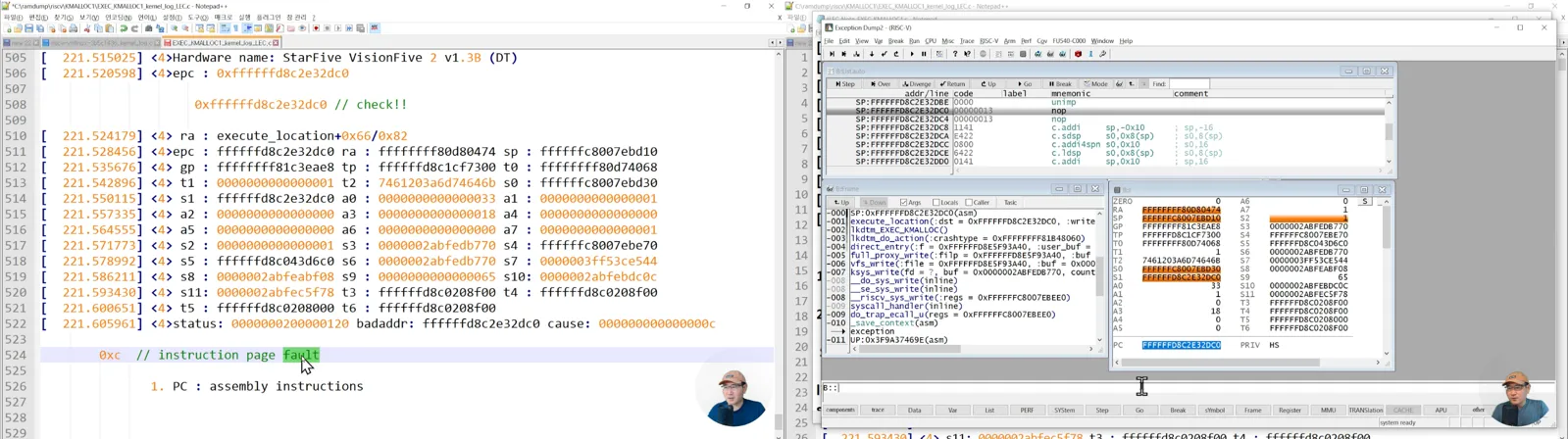Click the Find binoculars icon in Notepad++

(148, 28)
